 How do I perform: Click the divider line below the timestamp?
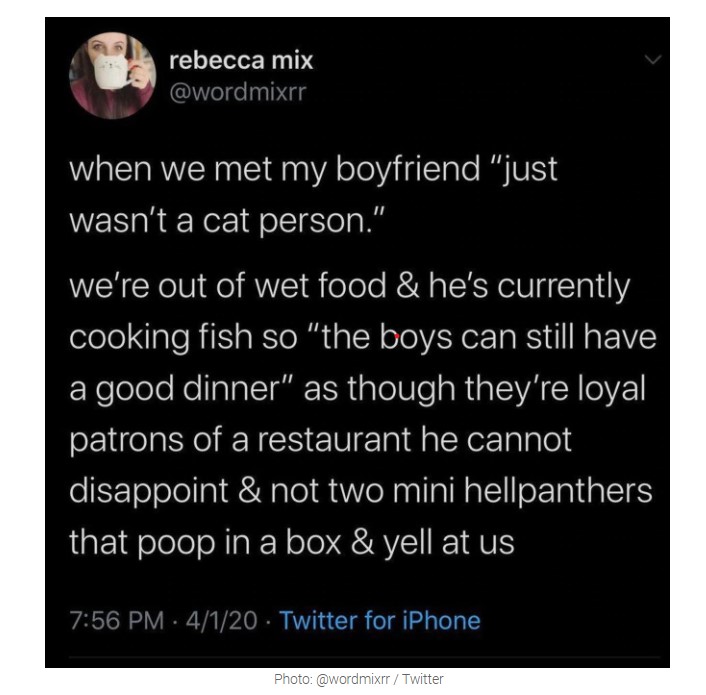point(365,658)
